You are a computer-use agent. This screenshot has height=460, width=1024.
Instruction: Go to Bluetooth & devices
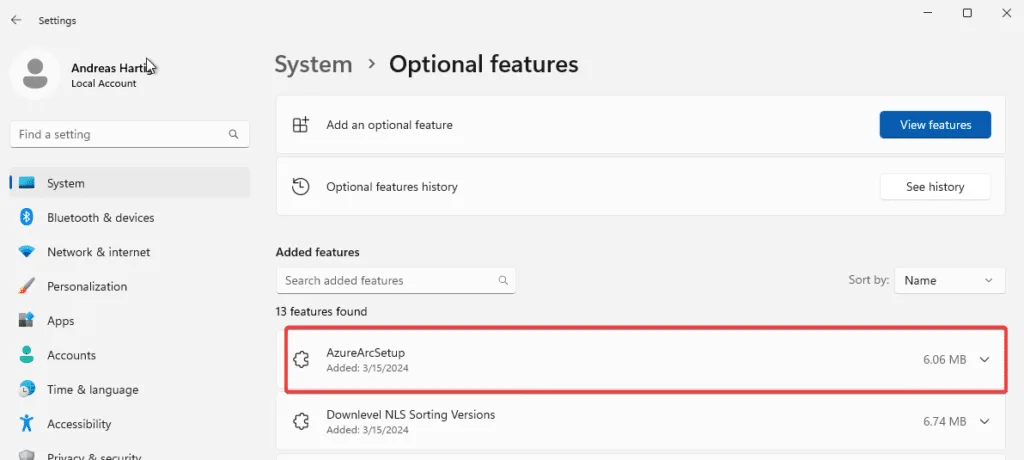(x=130, y=218)
